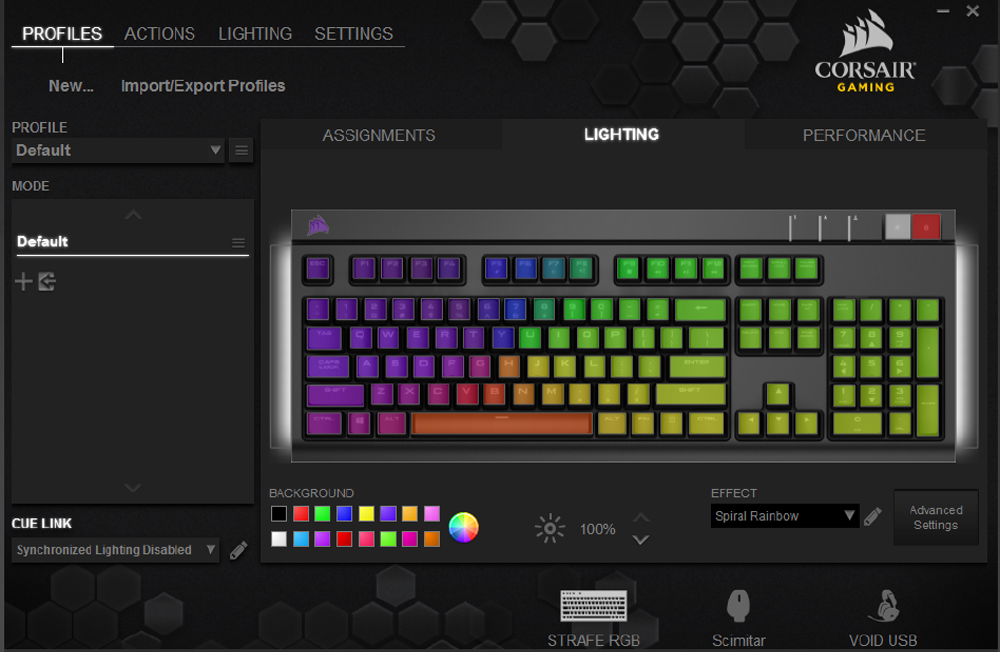The width and height of the screenshot is (1000, 652).
Task: Click the Corsair logo on keyboard
Action: [x=318, y=225]
